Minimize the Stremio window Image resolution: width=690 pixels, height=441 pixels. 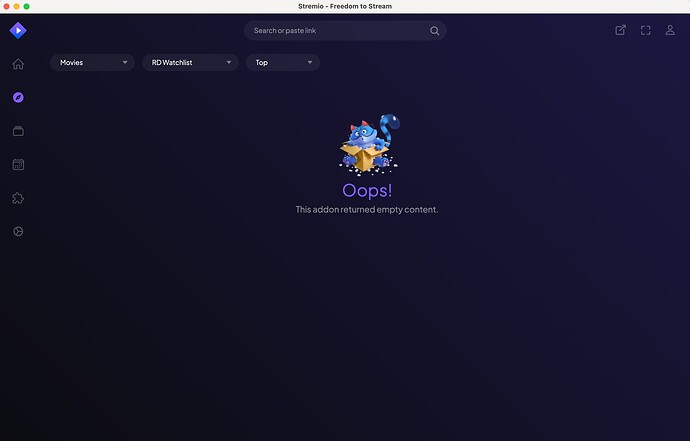tap(16, 6)
